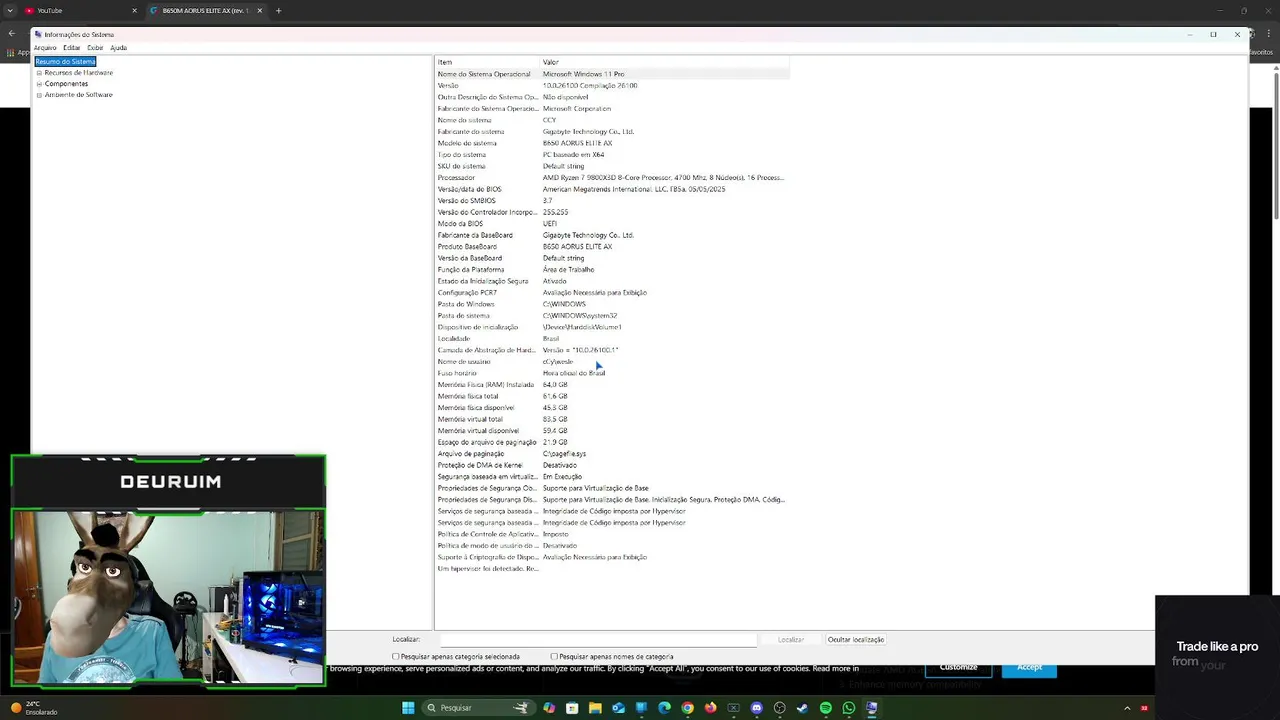Click Accept on the cookie banner
The image size is (1280, 720).
tap(1029, 667)
